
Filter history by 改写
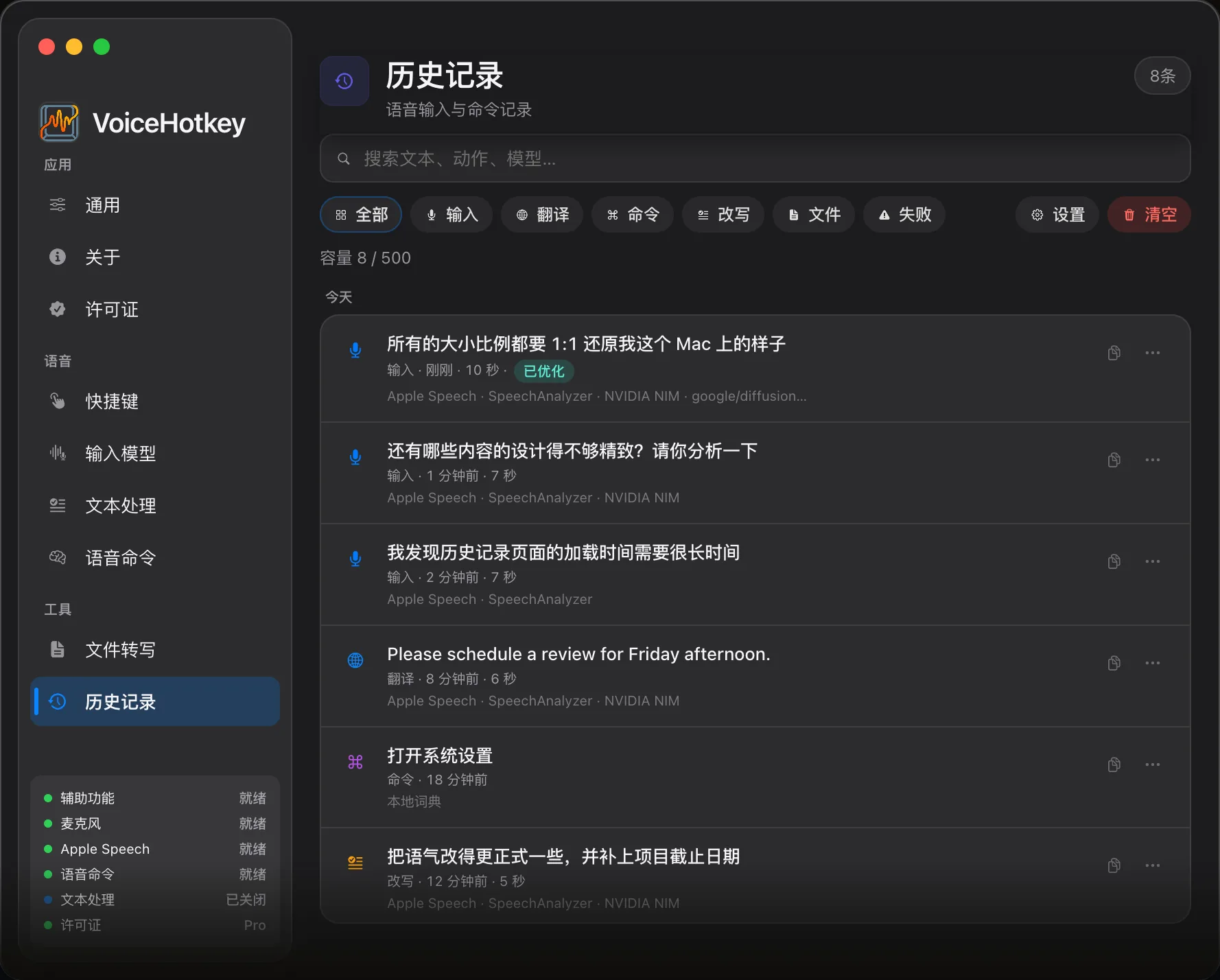[x=723, y=215]
